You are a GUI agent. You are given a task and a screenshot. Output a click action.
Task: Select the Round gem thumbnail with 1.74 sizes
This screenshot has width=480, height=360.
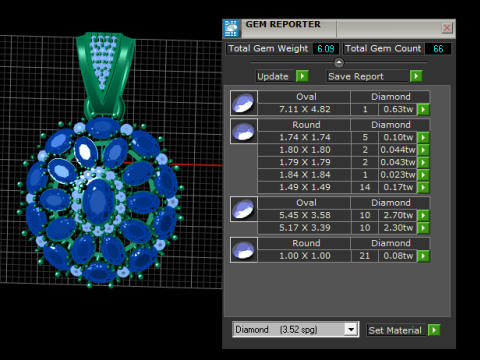[x=244, y=131]
